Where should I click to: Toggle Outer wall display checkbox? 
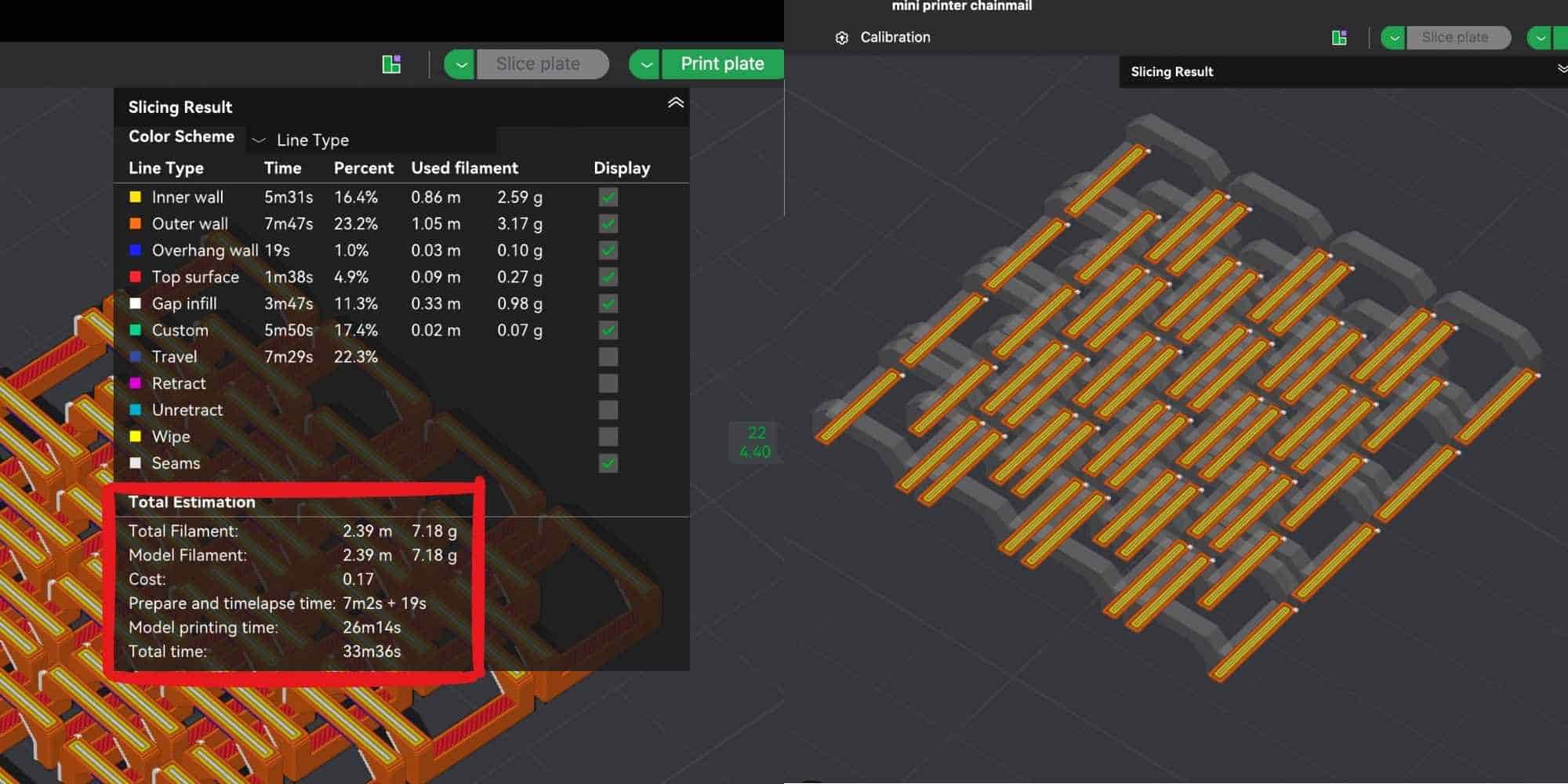pos(608,224)
